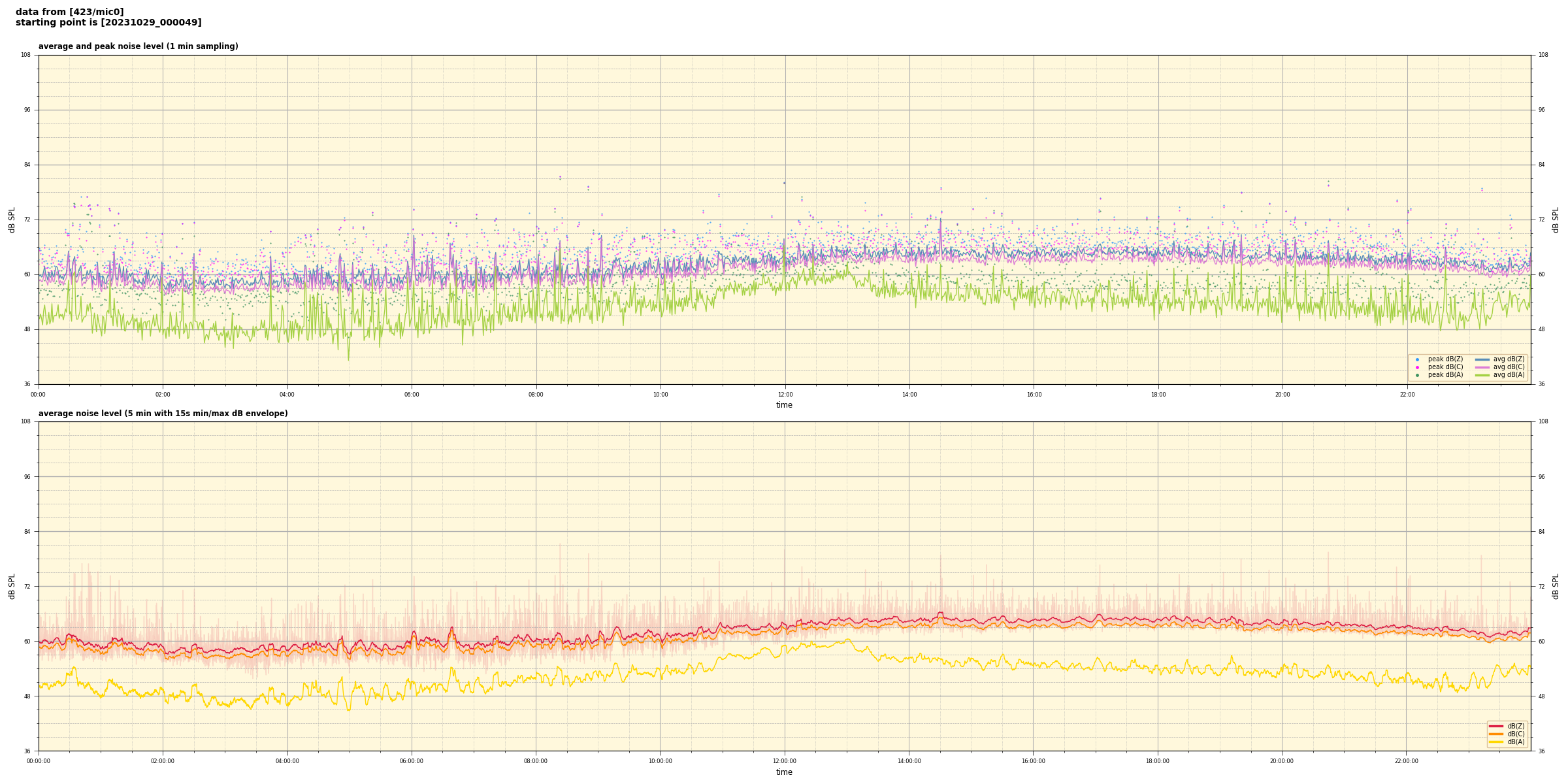This screenshot has width=1568, height=784.
Task: Click the right 'dB SPL' axis label of the bottom chart
Action: point(1556,586)
